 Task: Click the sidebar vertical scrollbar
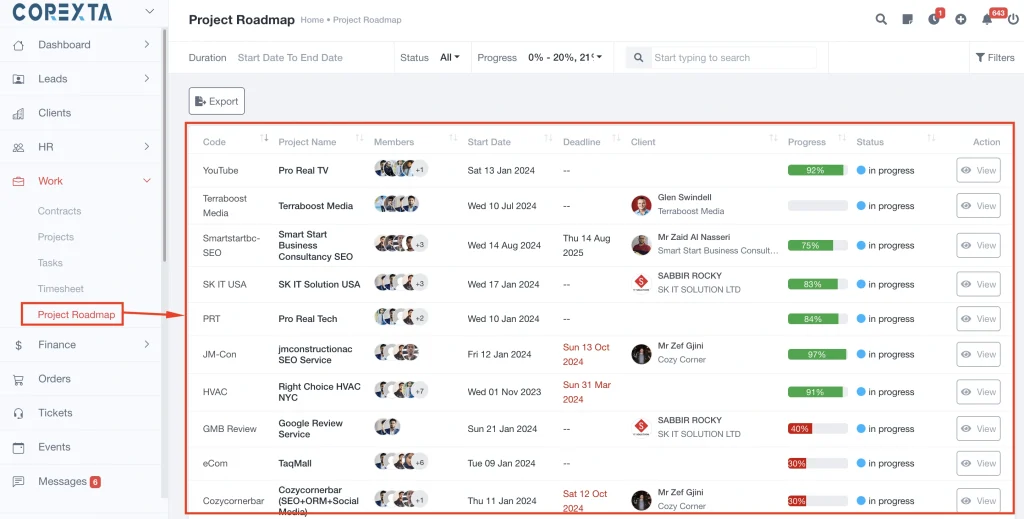tap(164, 144)
